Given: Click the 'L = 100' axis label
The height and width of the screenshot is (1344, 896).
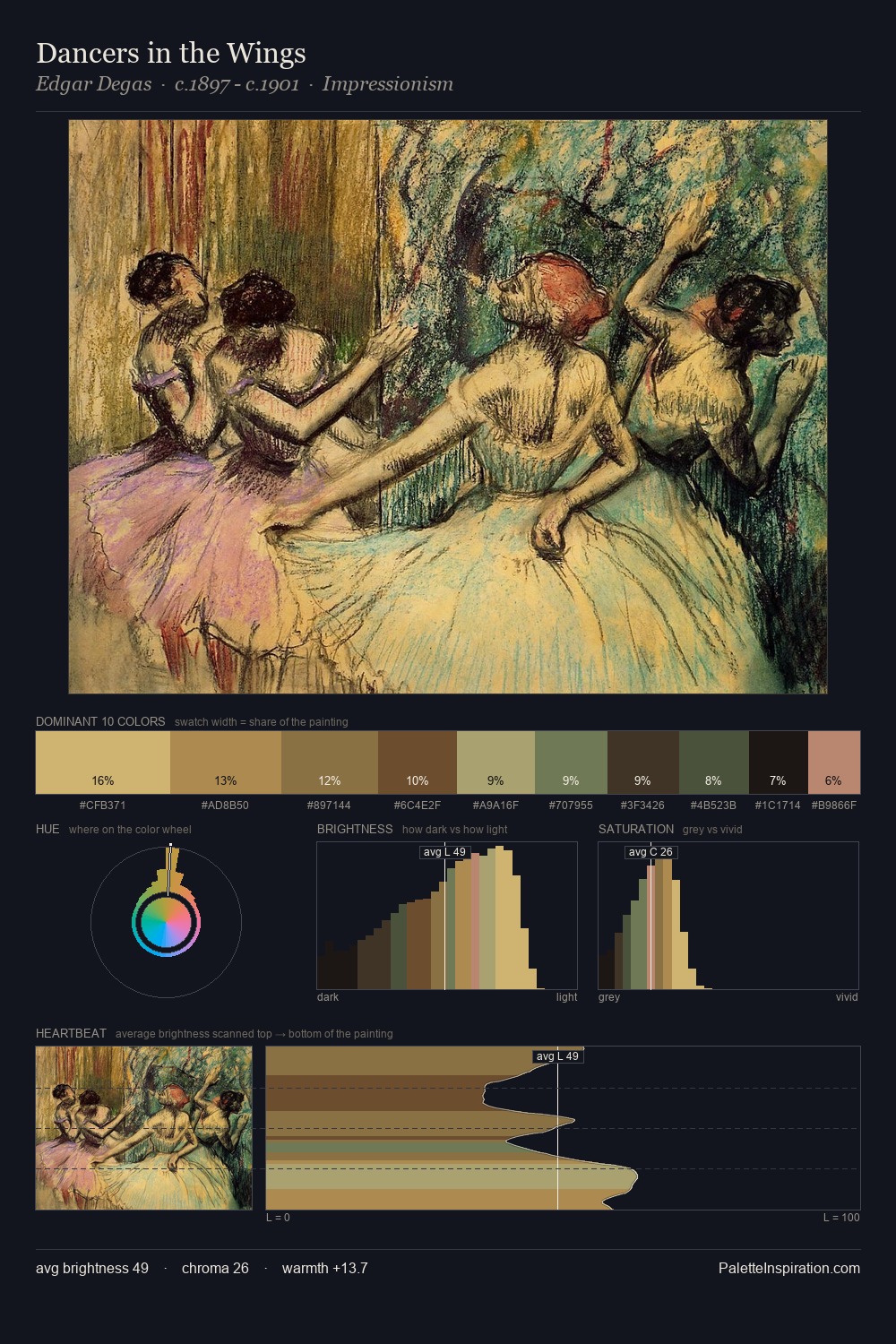Looking at the screenshot, I should 841,1218.
